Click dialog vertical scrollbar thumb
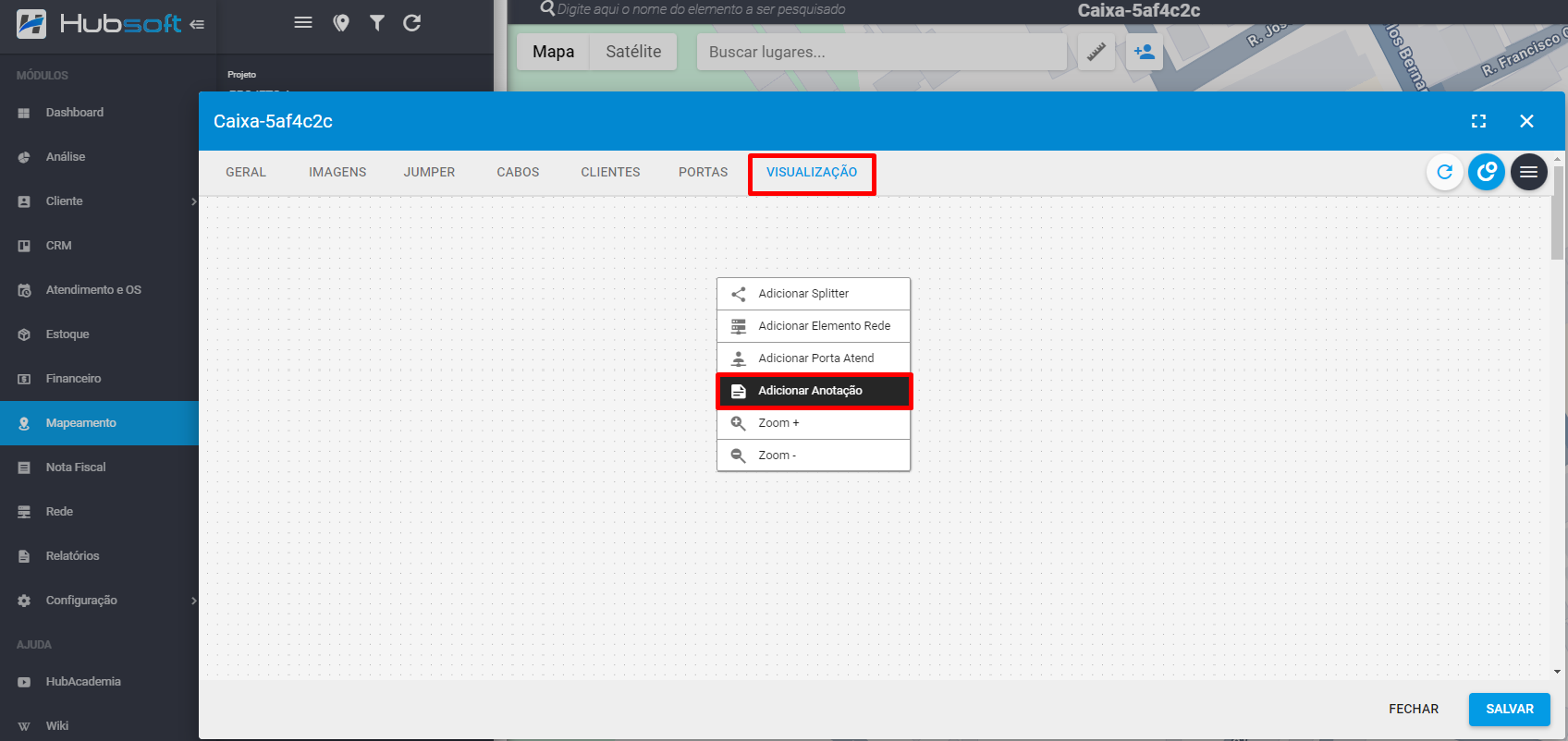Viewport: 1568px width, 741px height. tap(1558, 213)
